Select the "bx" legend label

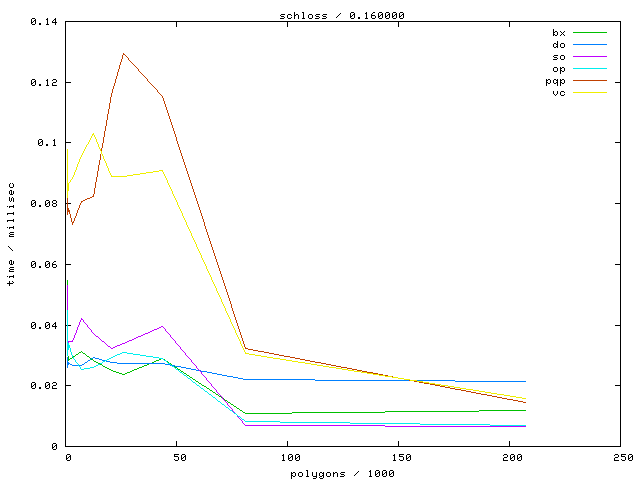click(558, 33)
